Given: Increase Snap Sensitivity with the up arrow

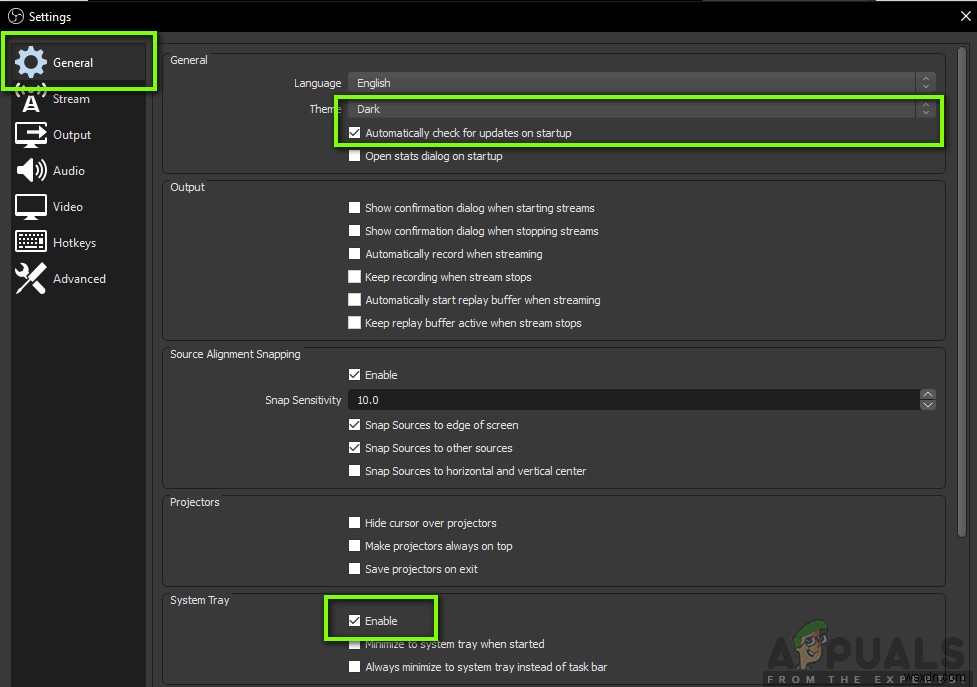Looking at the screenshot, I should point(927,394).
